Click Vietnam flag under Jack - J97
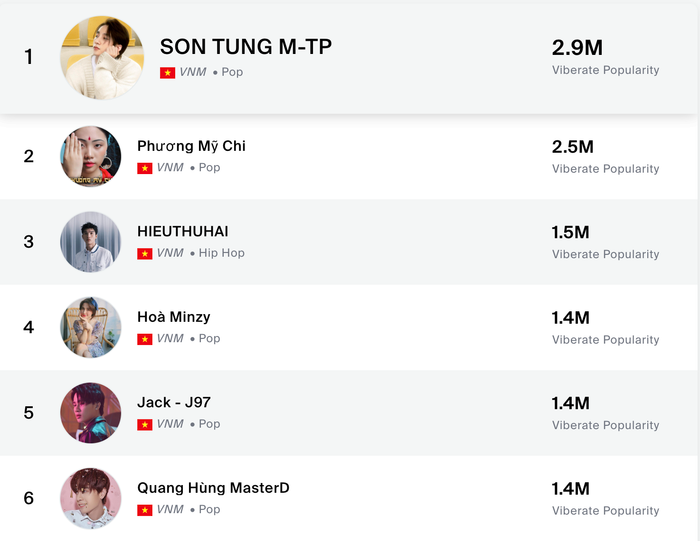The height and width of the screenshot is (541, 700). coord(145,425)
